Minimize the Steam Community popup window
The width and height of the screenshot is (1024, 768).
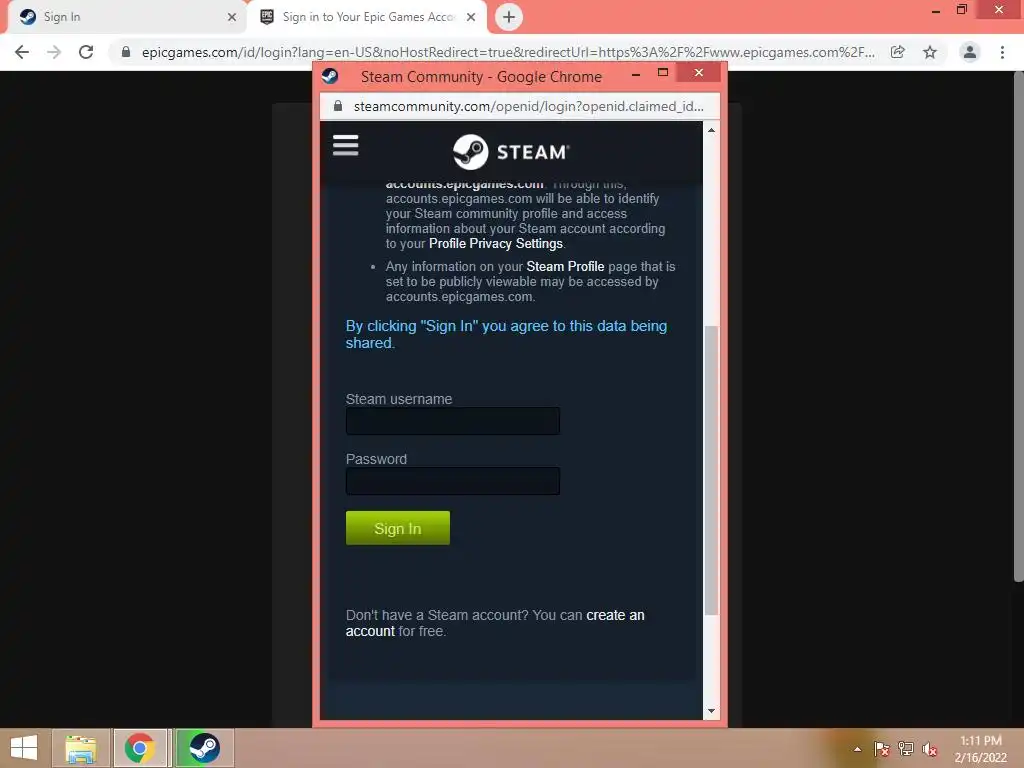coord(635,75)
